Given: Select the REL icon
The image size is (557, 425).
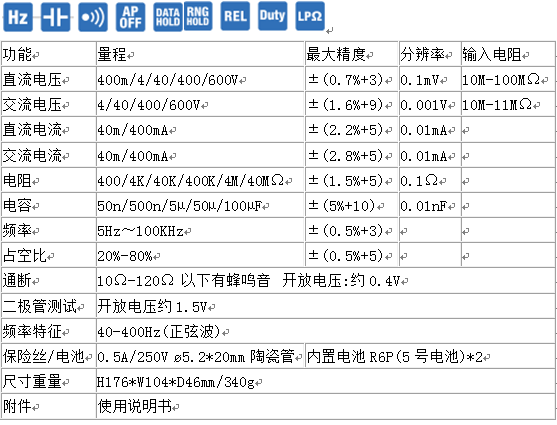Looking at the screenshot, I should click(x=235, y=16).
